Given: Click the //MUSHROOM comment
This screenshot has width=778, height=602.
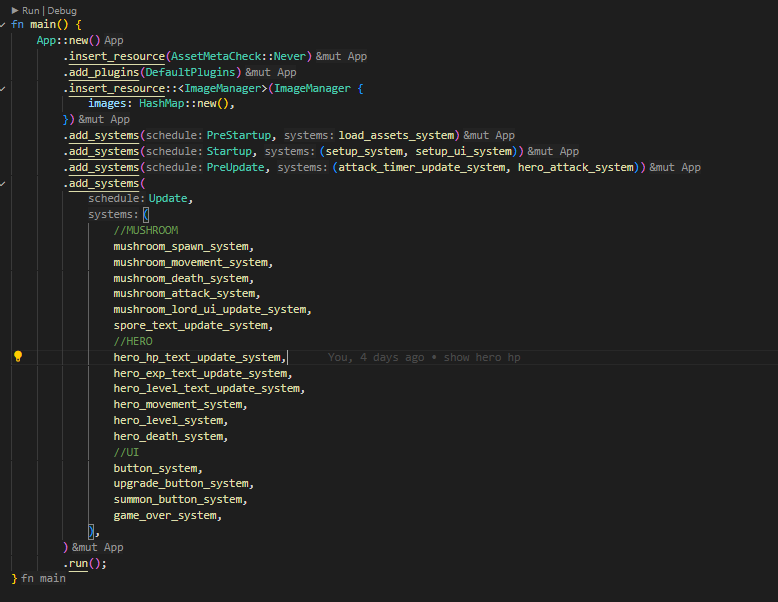Looking at the screenshot, I should (x=145, y=230).
